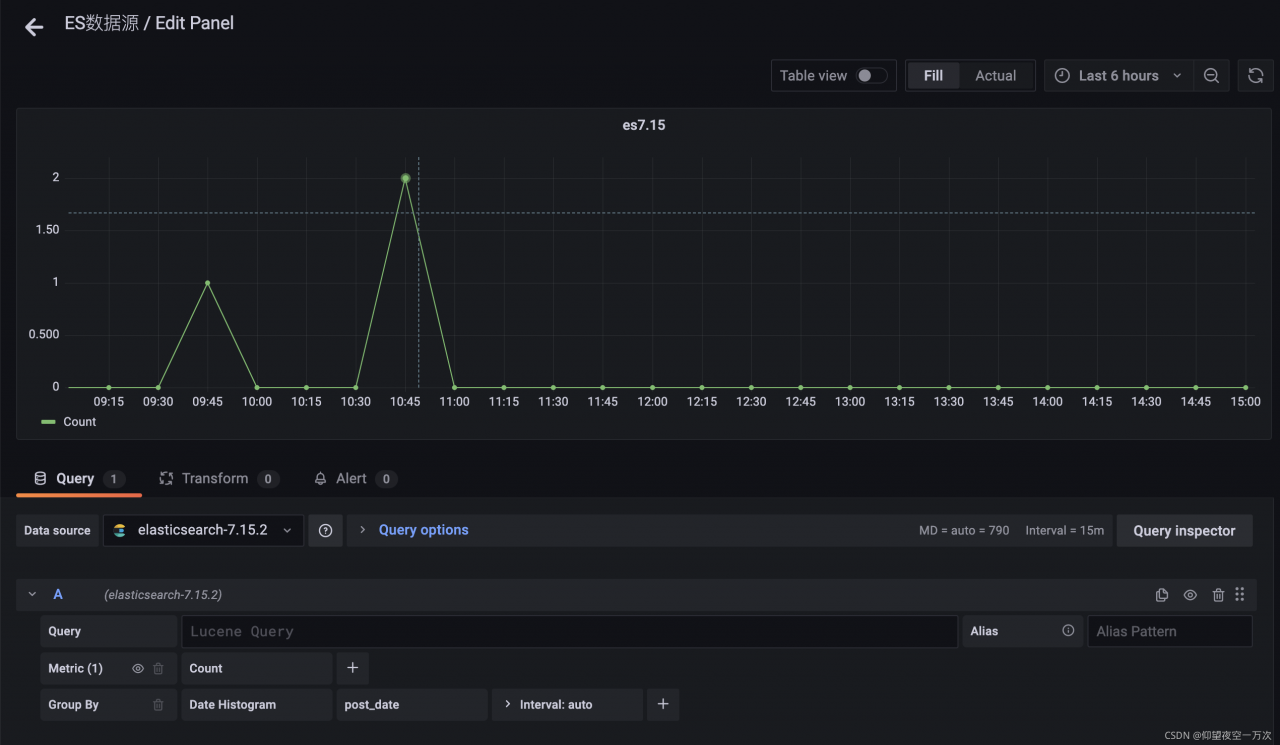Click the es7.15 panel title
This screenshot has width=1280, height=745.
644,126
